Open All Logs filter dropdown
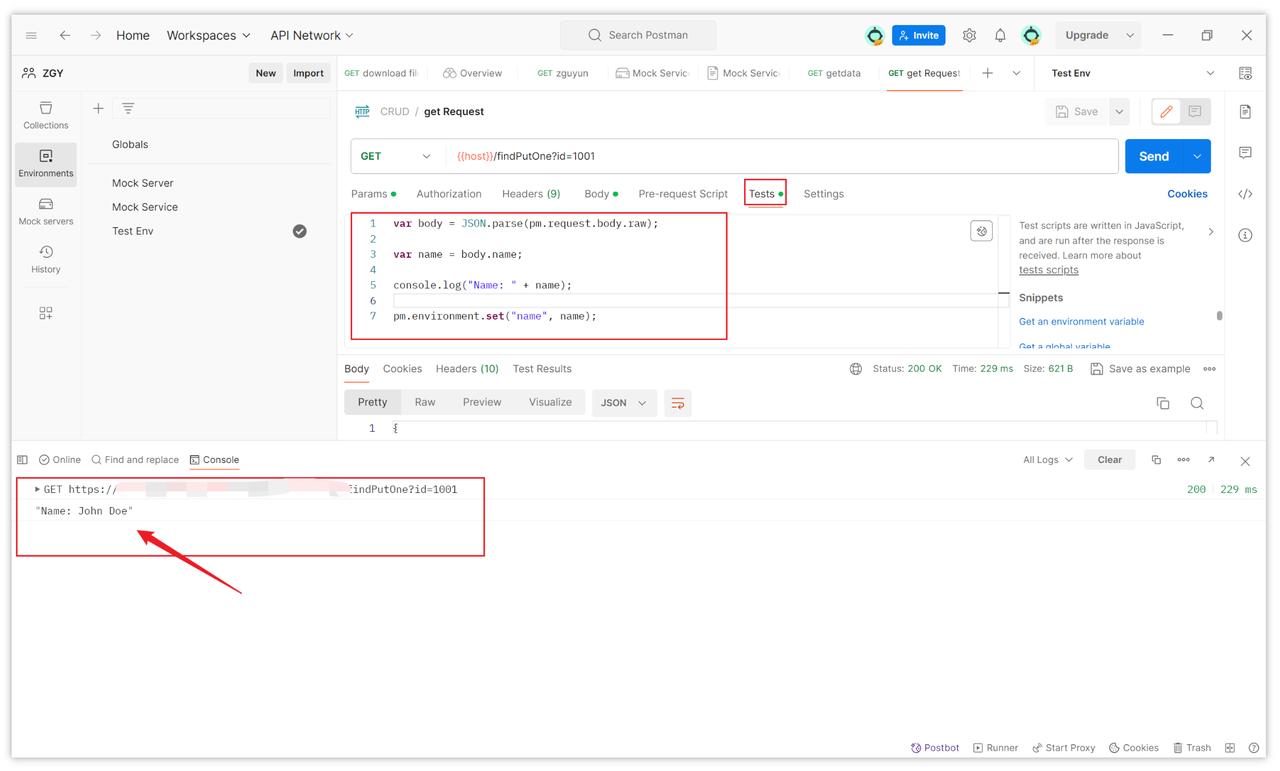Viewport: 1280px width, 771px height. (1047, 460)
